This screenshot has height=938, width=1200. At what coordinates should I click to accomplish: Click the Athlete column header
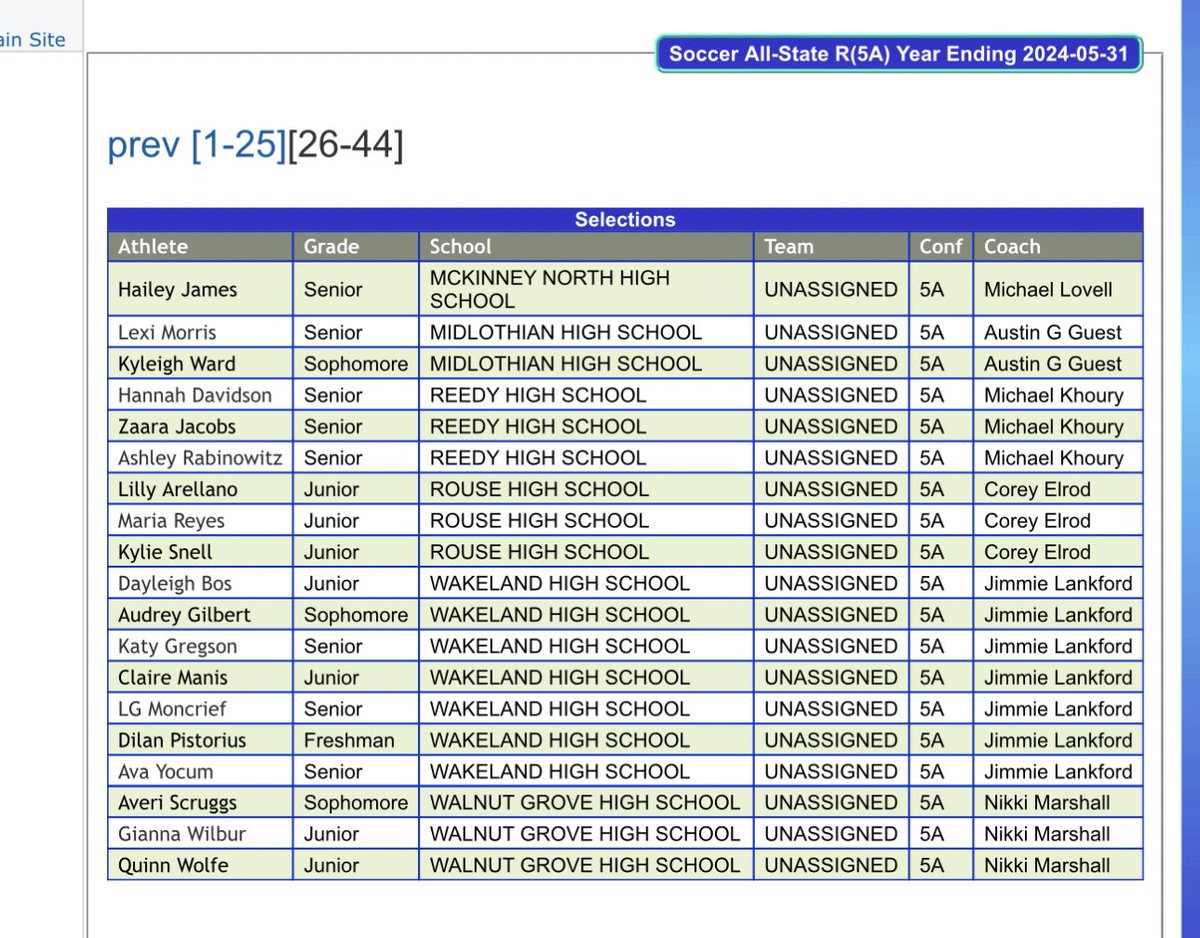[x=200, y=247]
